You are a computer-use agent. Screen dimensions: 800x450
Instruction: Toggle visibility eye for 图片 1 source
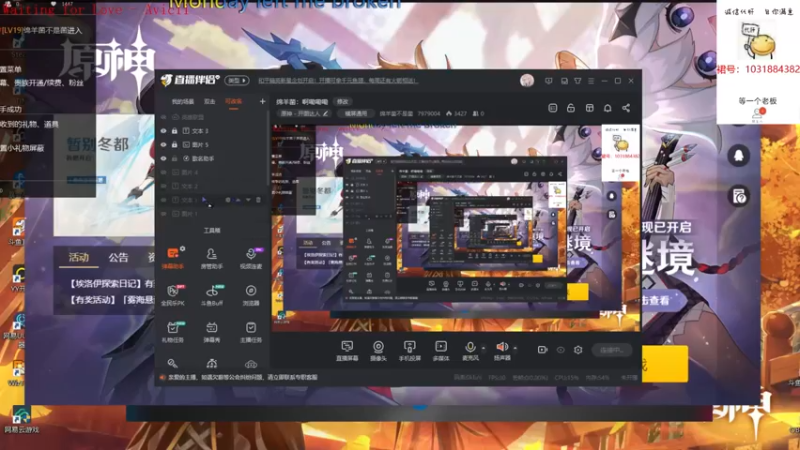163,214
